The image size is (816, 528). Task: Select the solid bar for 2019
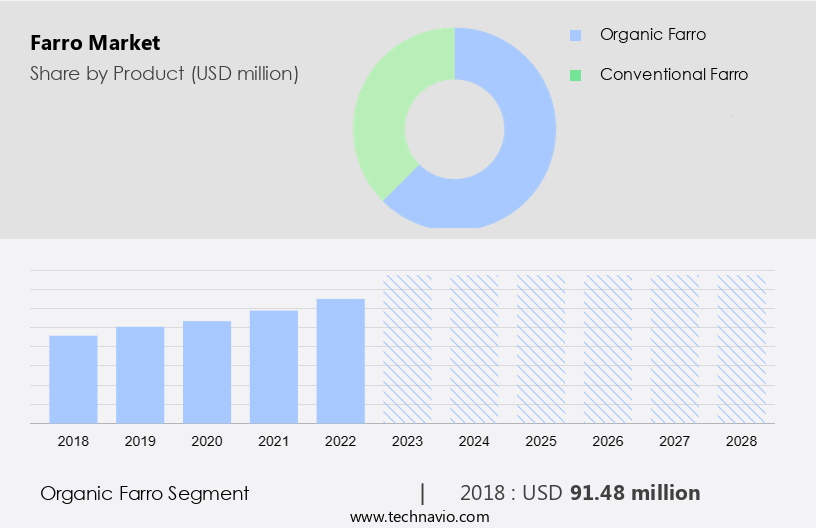(x=140, y=375)
